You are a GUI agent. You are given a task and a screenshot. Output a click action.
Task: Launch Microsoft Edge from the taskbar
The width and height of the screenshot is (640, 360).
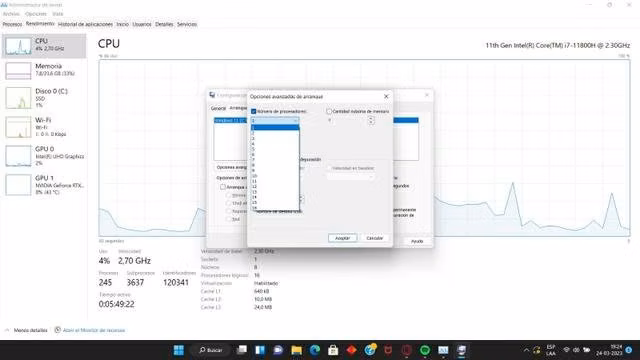pyautogui.click(x=315, y=350)
